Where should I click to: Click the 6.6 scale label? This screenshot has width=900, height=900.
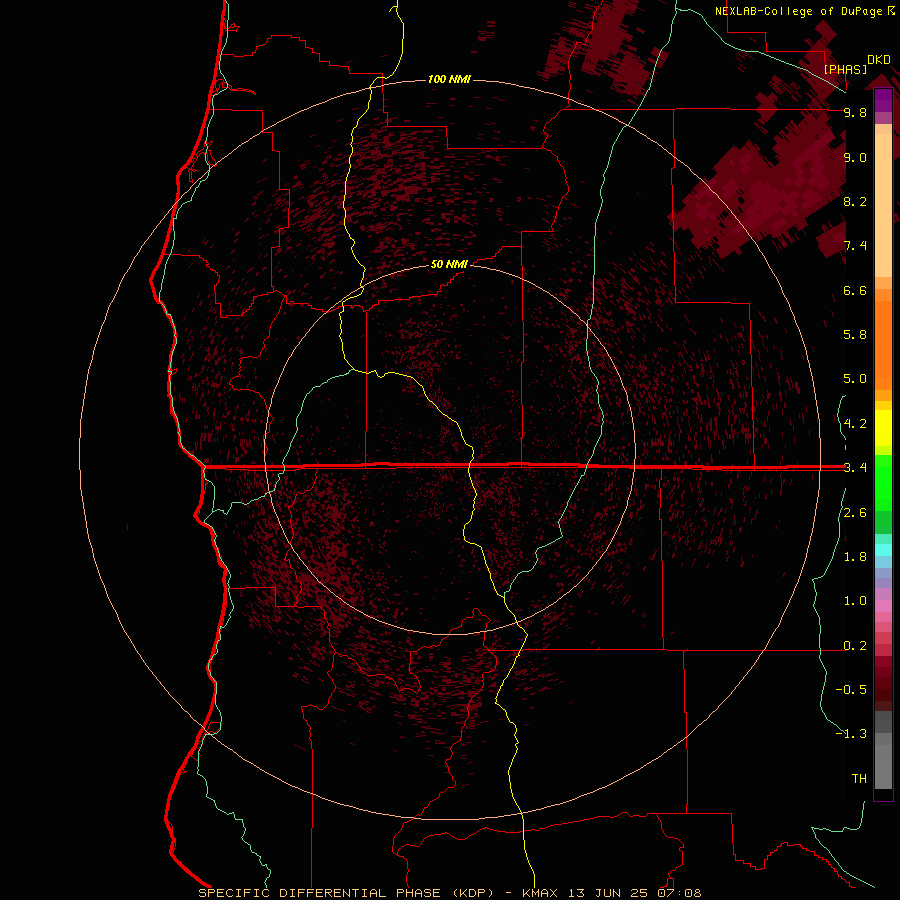pos(855,290)
